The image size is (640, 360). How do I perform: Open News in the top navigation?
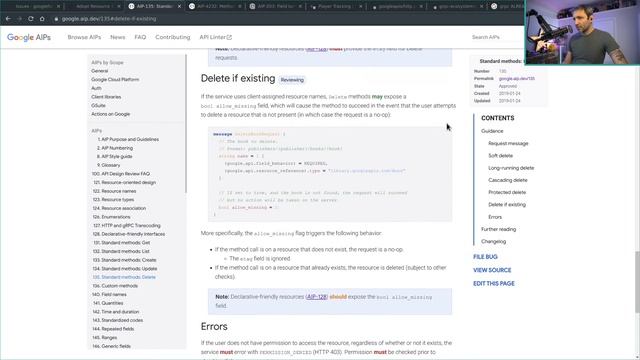(118, 37)
